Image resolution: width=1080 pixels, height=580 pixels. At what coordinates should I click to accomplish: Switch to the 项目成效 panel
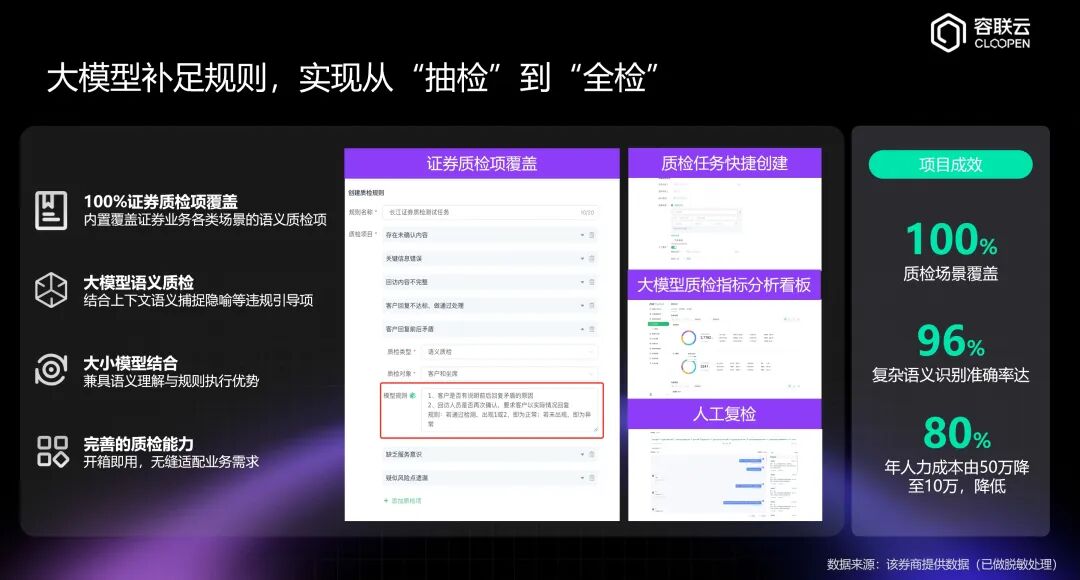[951, 164]
